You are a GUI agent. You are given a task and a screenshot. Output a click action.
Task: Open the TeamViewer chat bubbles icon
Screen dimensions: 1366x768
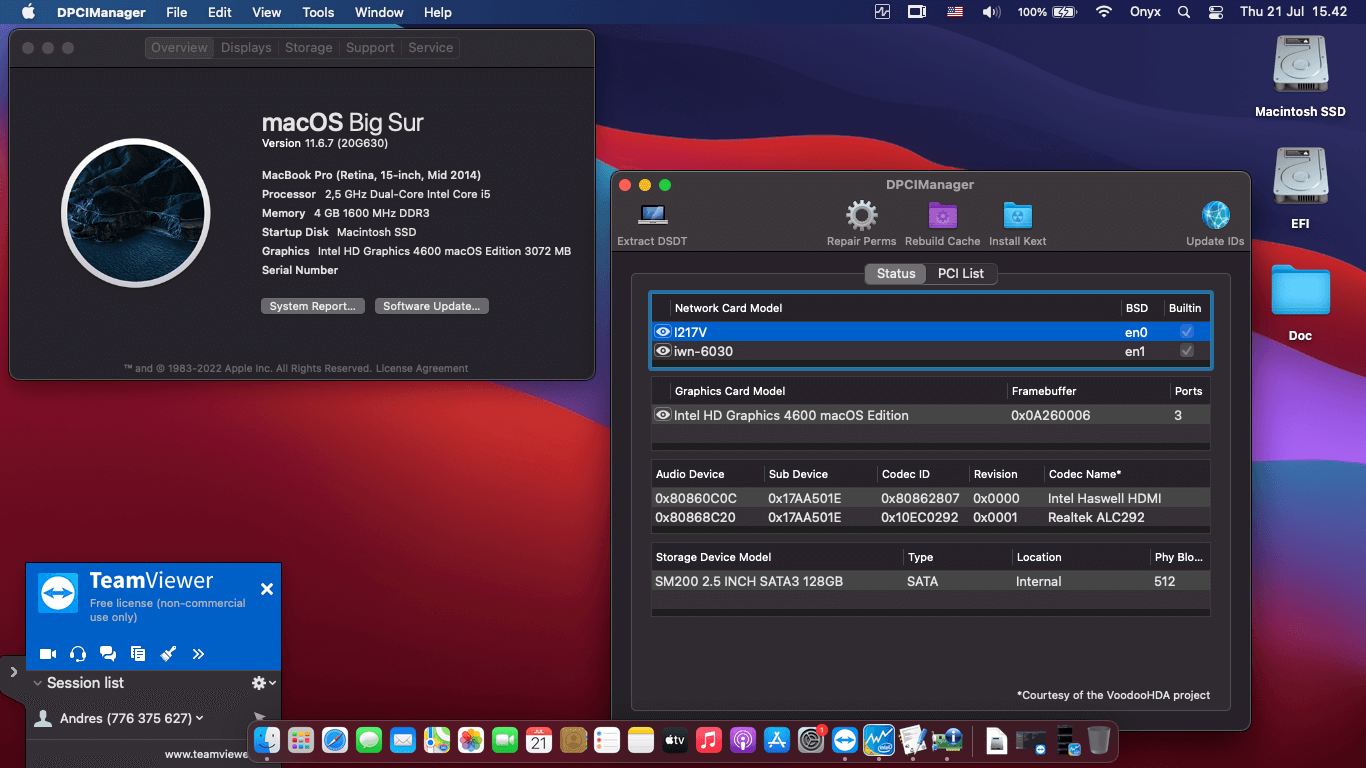pos(108,654)
